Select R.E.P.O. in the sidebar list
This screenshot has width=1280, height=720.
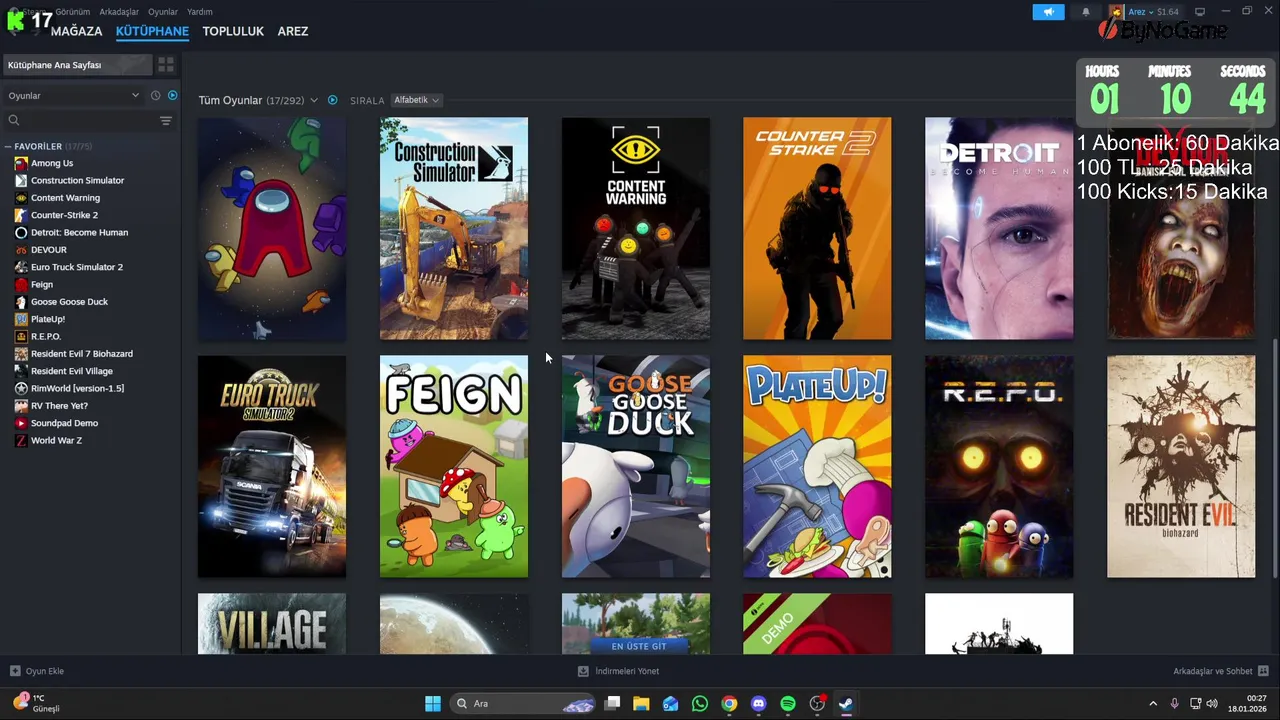(46, 336)
